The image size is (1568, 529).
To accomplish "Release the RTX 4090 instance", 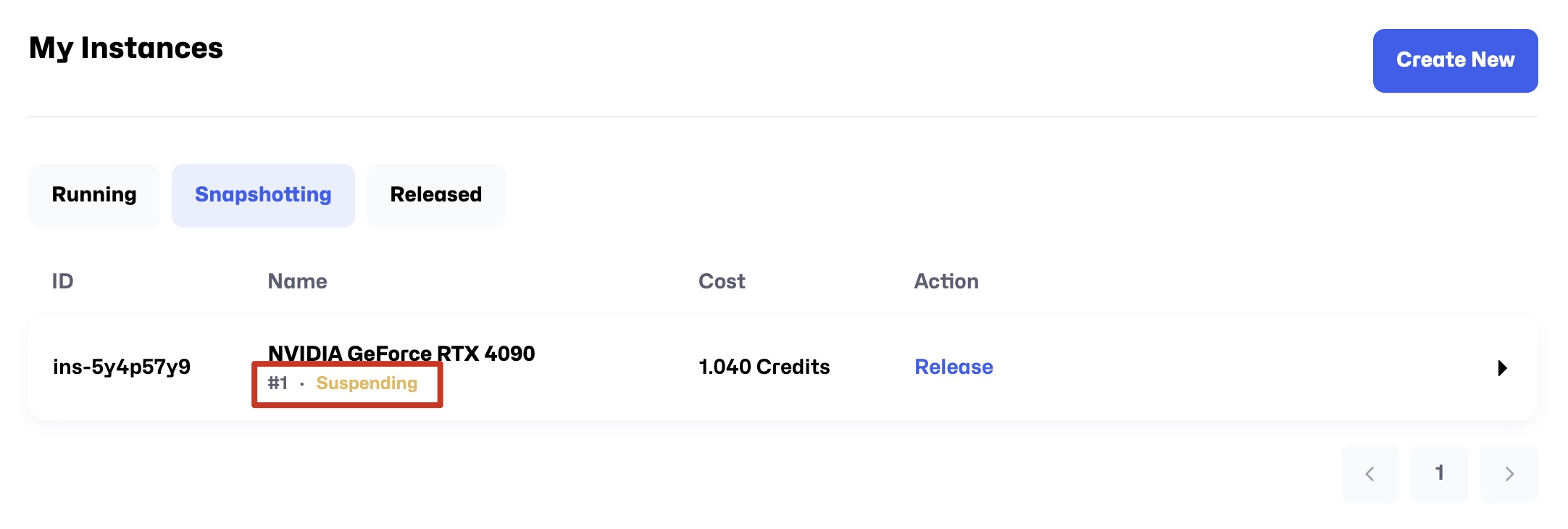I will coord(953,367).
